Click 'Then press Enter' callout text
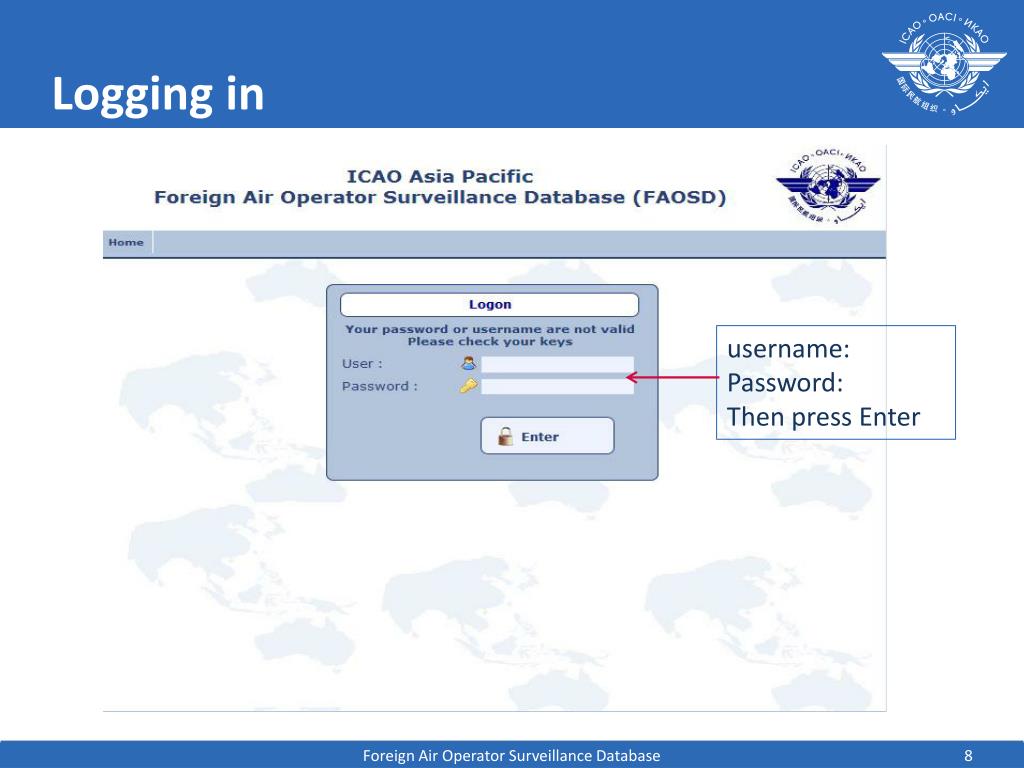This screenshot has width=1024, height=768. (x=824, y=417)
